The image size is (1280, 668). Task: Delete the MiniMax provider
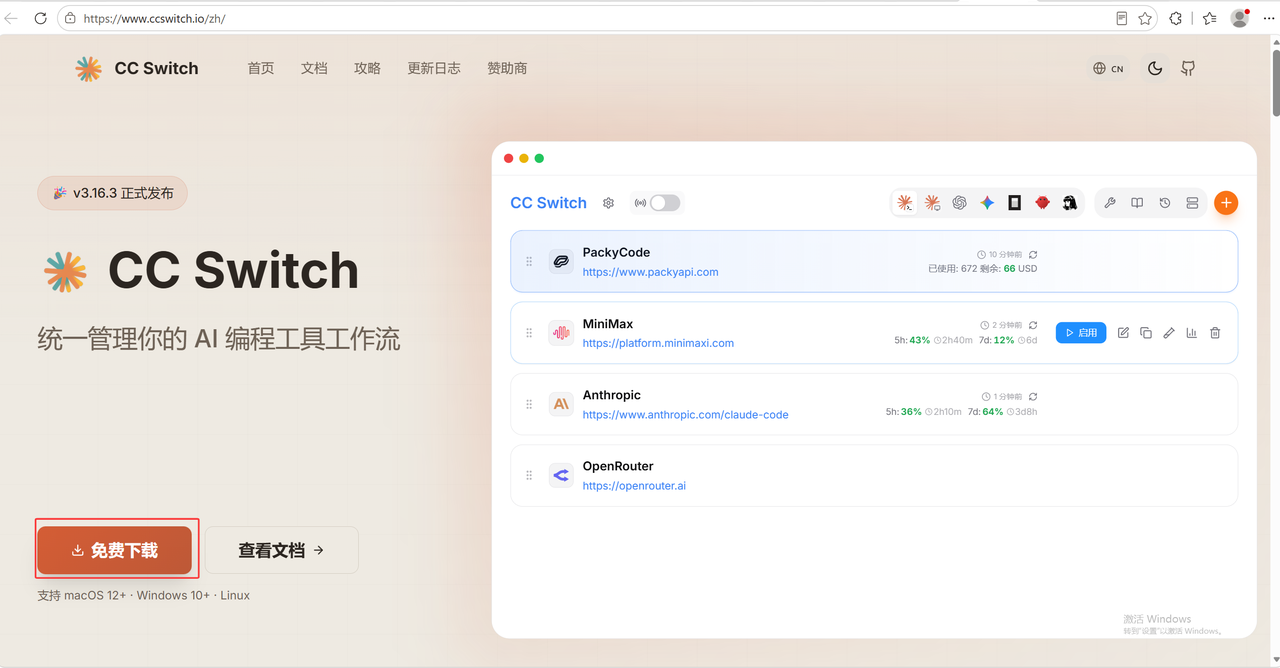(1215, 333)
